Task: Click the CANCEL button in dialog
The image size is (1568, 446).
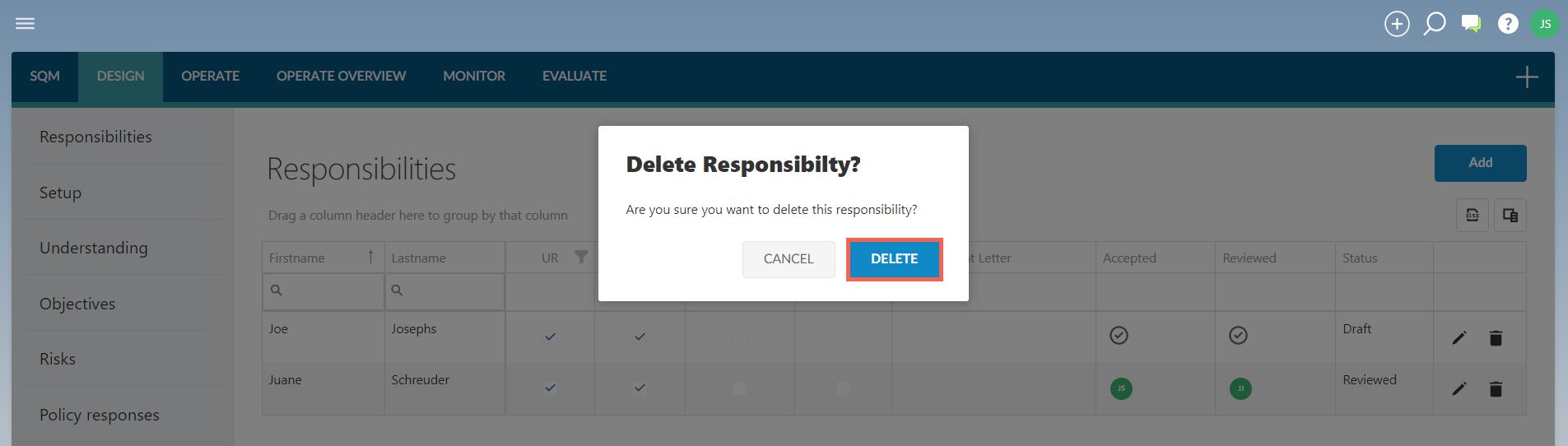Action: pyautogui.click(x=789, y=259)
